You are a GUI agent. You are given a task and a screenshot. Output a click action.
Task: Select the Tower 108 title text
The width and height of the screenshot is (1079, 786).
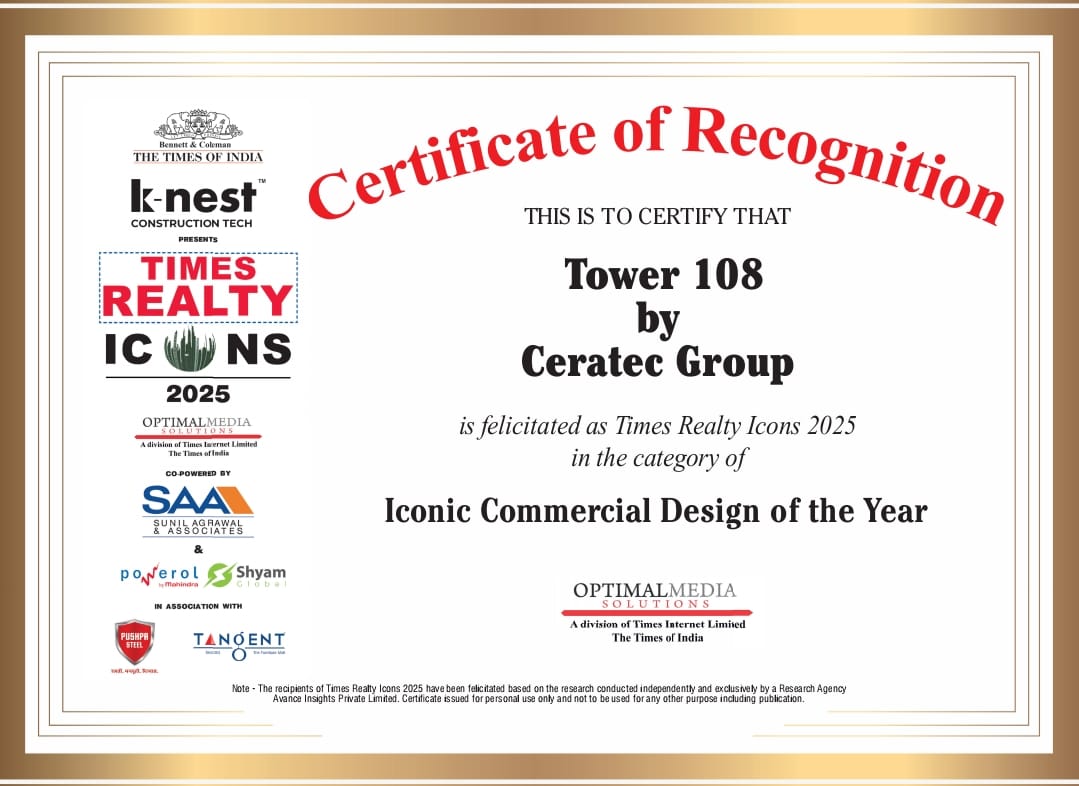tap(663, 275)
